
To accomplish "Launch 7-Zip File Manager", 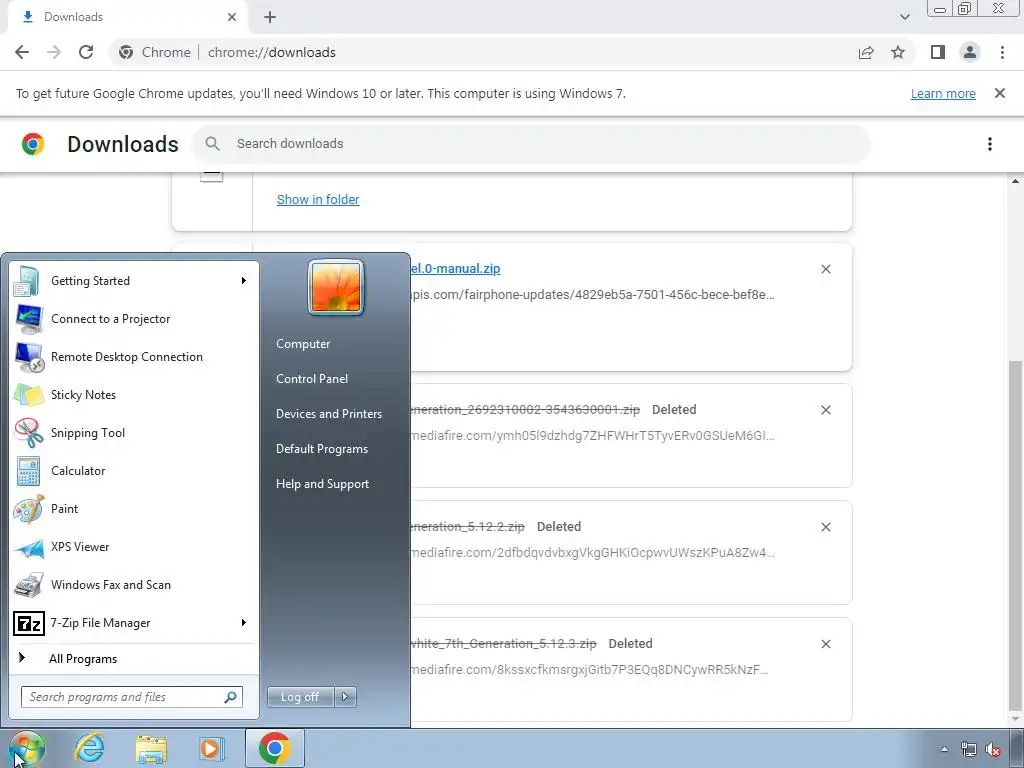I will coord(135,623).
